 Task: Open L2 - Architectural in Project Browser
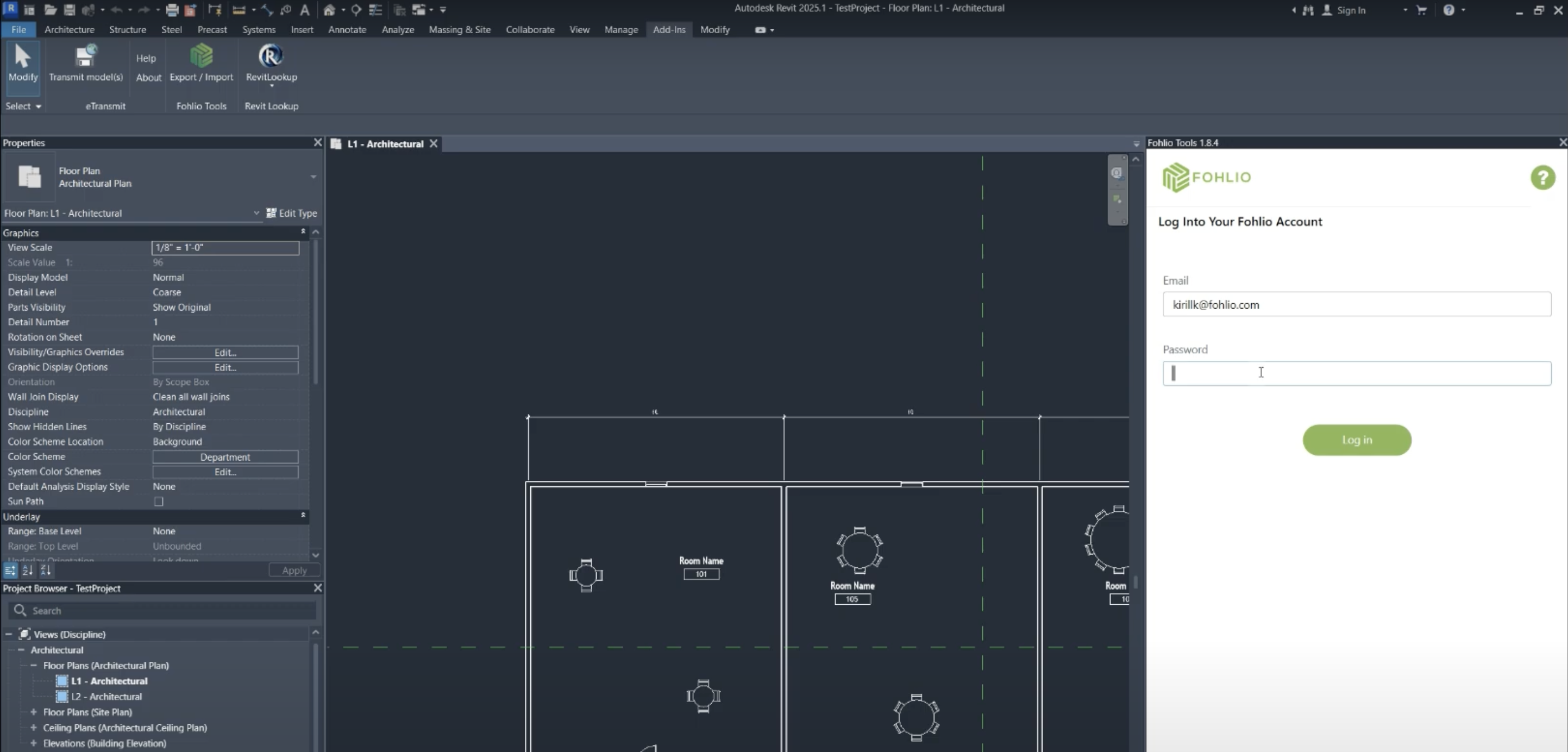tap(106, 697)
